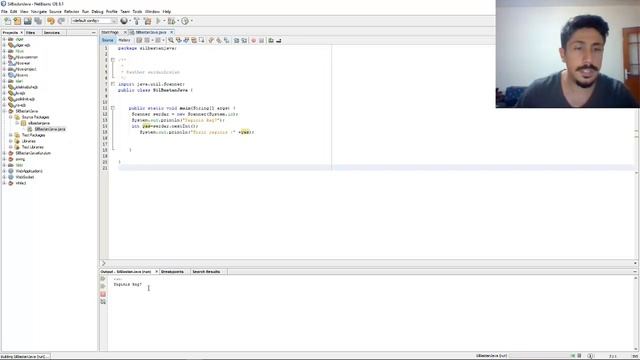This screenshot has width=640, height=360.
Task: Collapse the comment block code fold
Action: 113,60
